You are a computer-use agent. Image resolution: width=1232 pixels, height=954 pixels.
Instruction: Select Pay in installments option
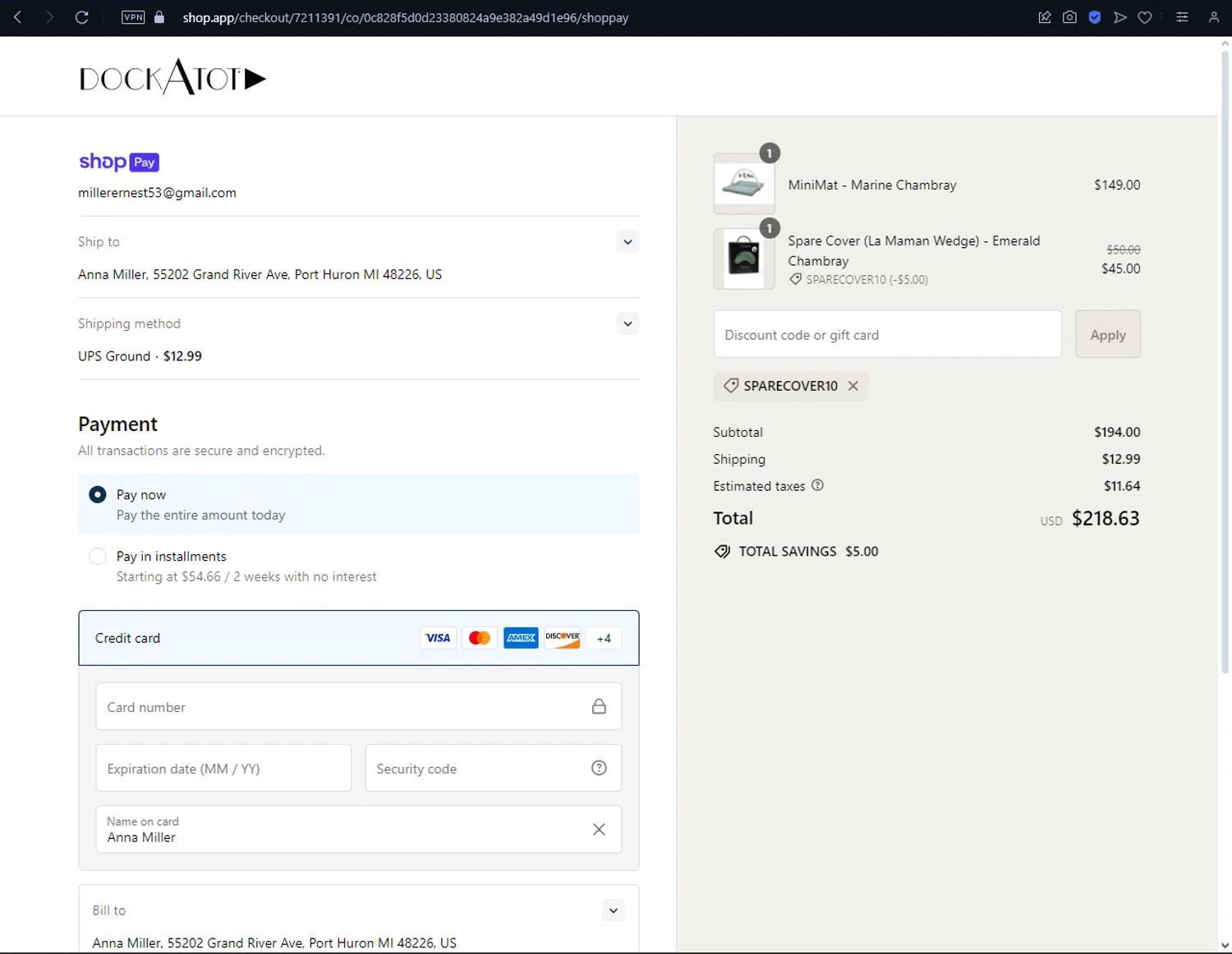359,566
